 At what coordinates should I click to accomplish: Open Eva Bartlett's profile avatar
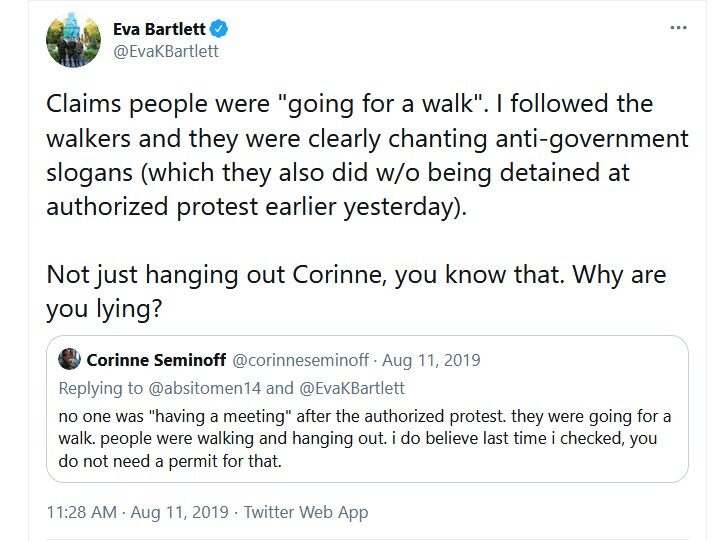click(x=73, y=40)
